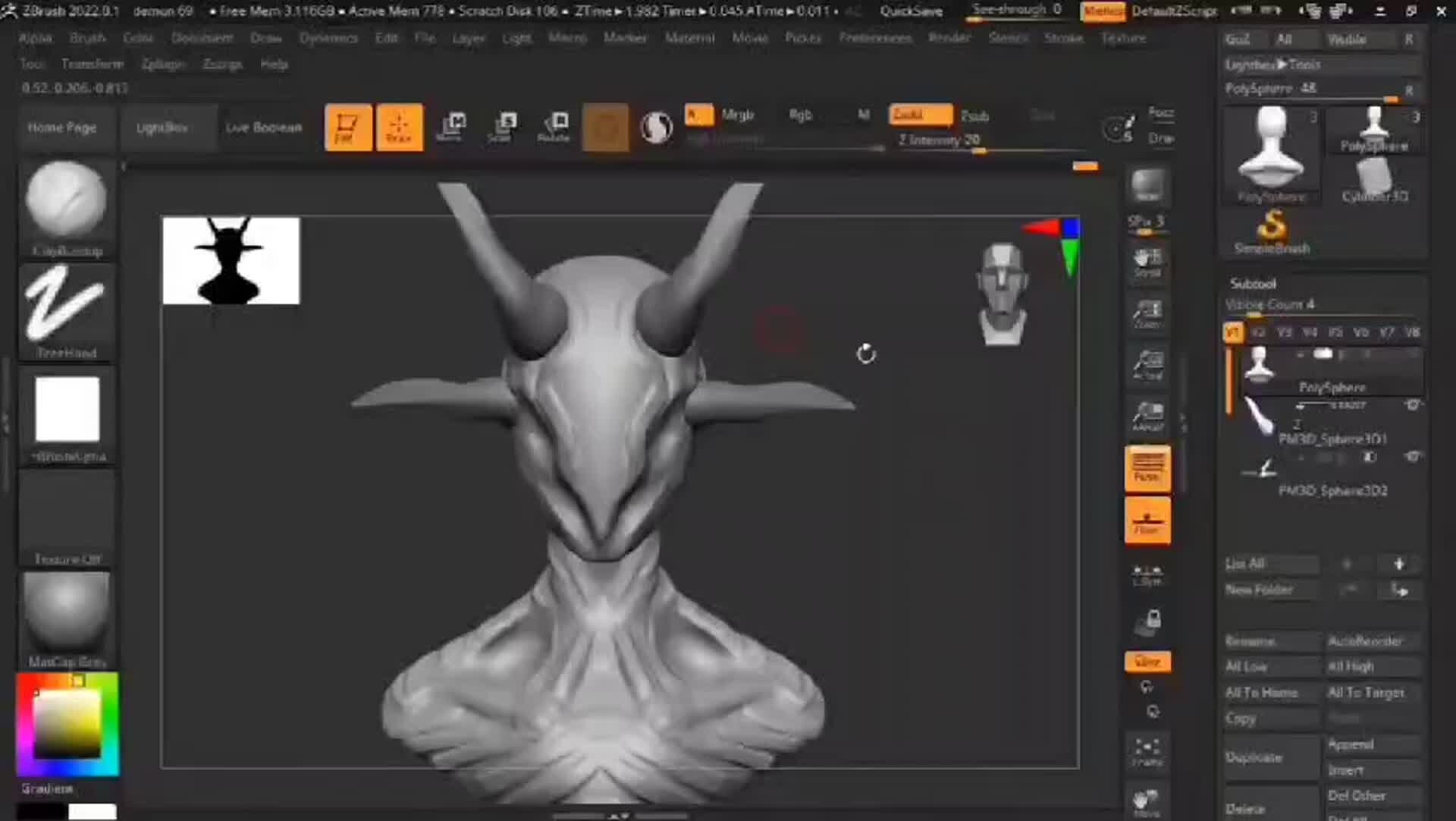Open the current material sphere selector

(655, 127)
